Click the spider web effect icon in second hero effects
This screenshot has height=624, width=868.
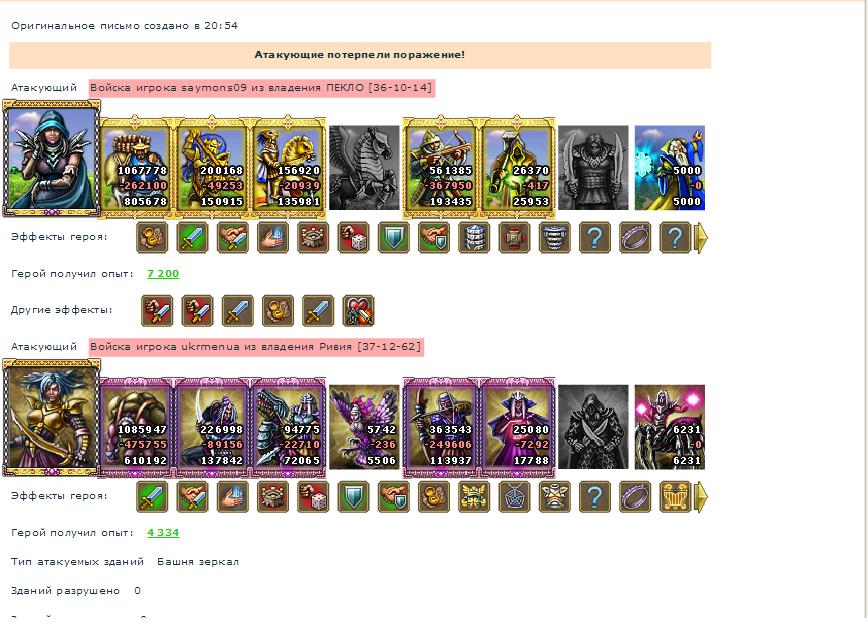point(514,497)
